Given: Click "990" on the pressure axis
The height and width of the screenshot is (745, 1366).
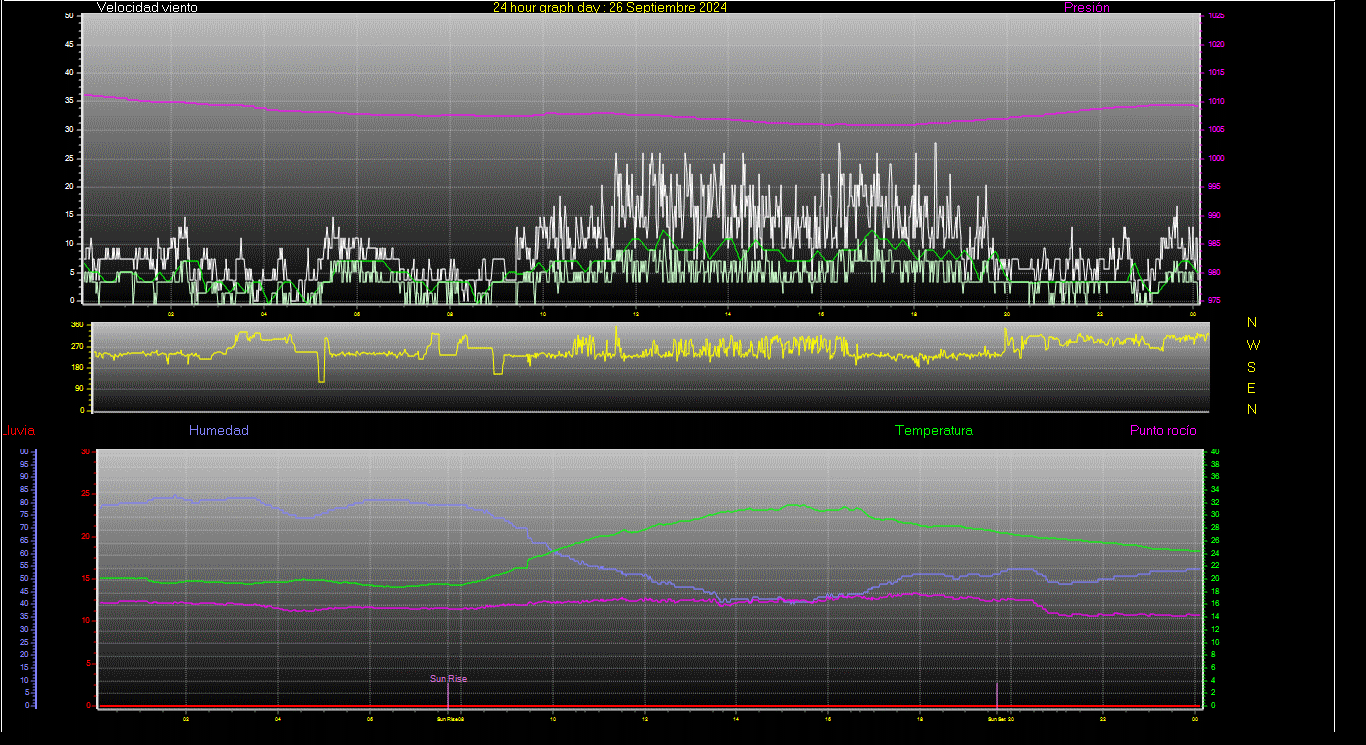Looking at the screenshot, I should point(1213,215).
